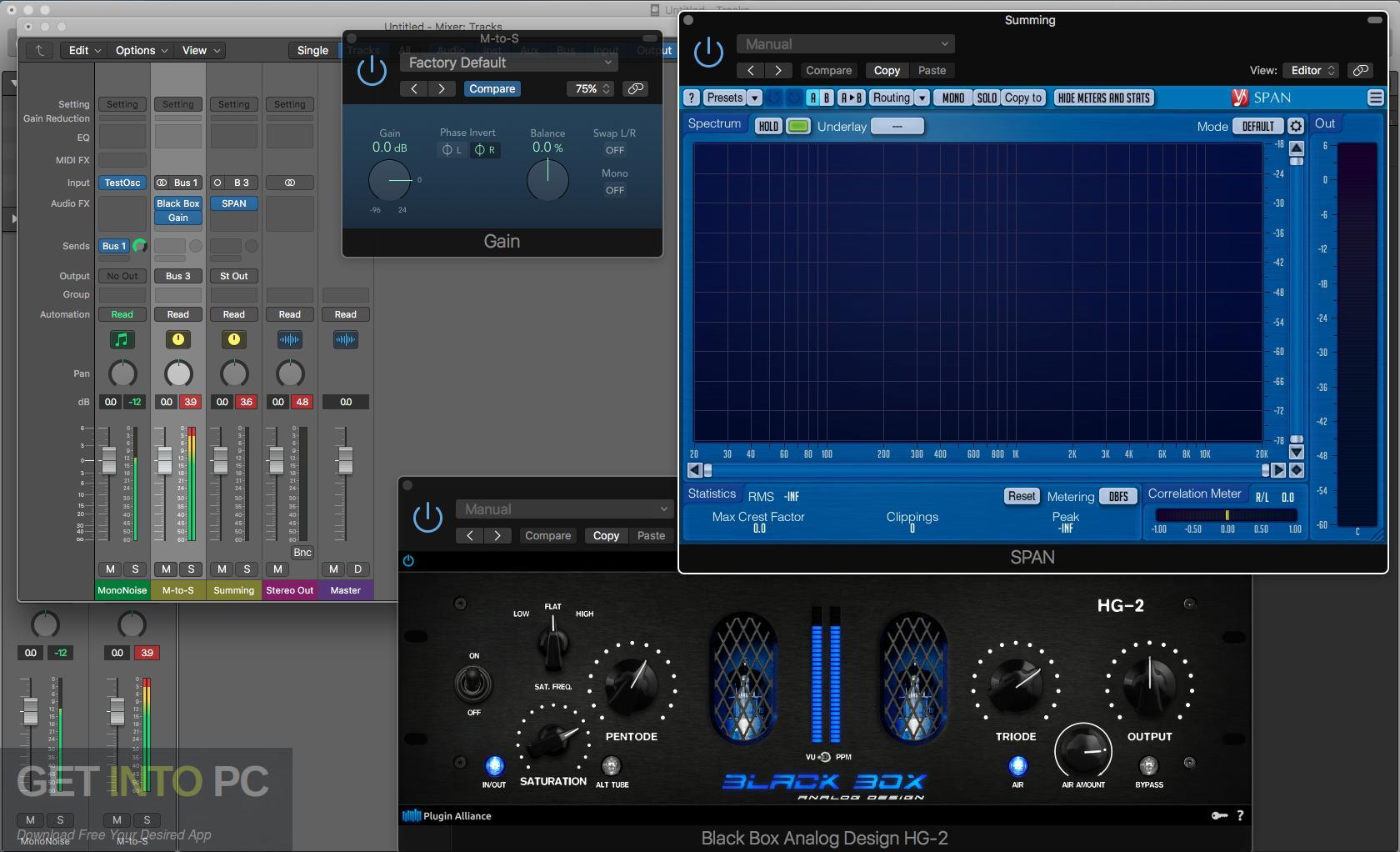
Task: Click the HG-2 key license icon
Action: coord(1219,815)
